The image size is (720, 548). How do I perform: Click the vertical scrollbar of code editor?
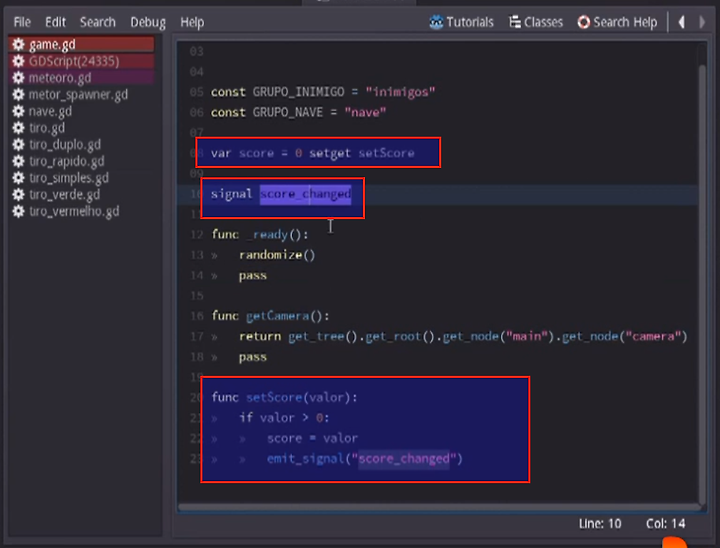pyautogui.click(x=703, y=285)
